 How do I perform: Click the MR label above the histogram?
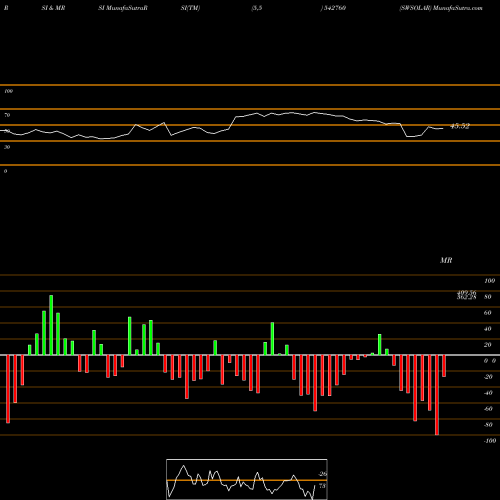coord(446,260)
